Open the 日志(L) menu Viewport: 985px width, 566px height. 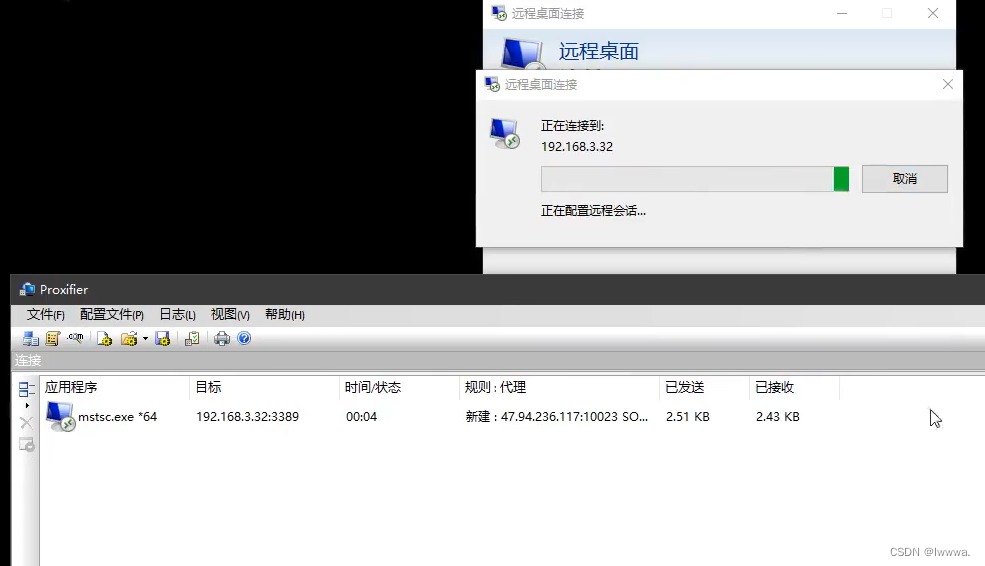coord(177,315)
